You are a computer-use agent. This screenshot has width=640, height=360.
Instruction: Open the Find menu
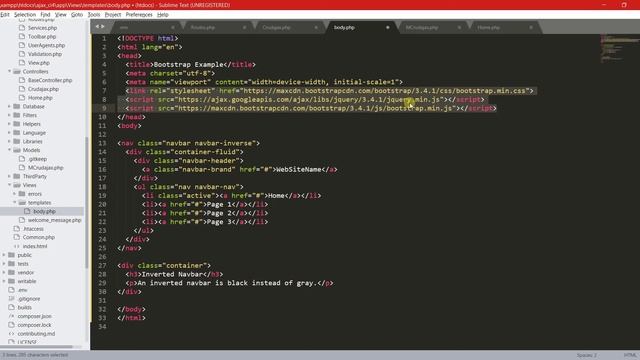pos(45,14)
